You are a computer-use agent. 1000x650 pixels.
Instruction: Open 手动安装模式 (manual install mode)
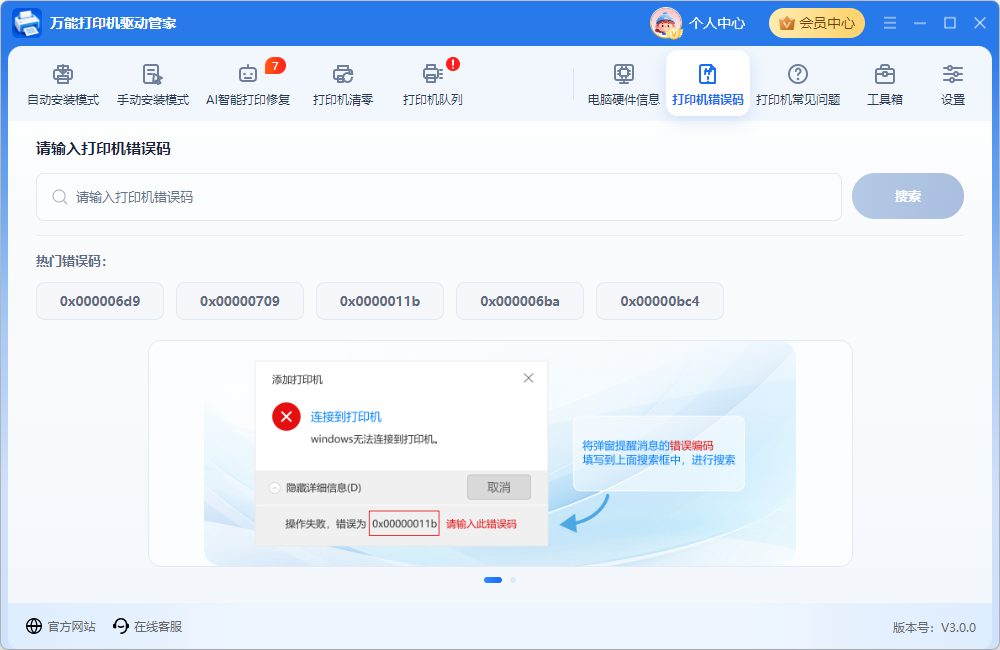coord(153,84)
